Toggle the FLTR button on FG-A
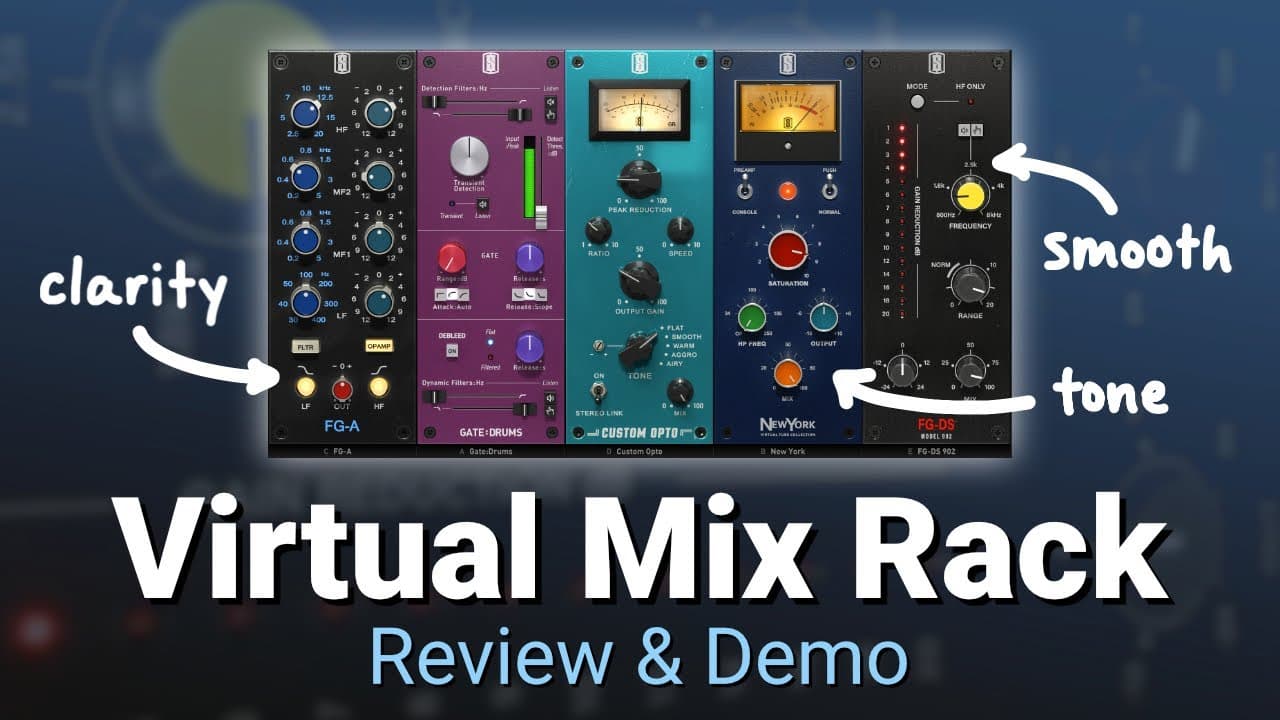 tap(305, 346)
